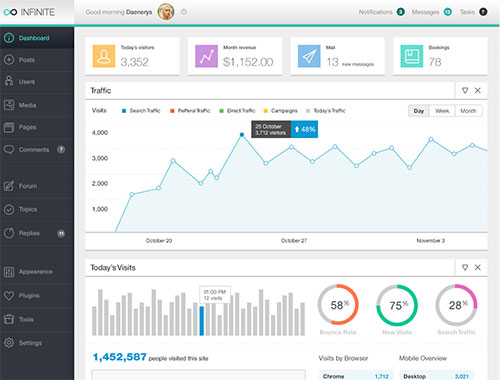Click the Forum pencil icon
This screenshot has height=380, width=500.
point(9,186)
